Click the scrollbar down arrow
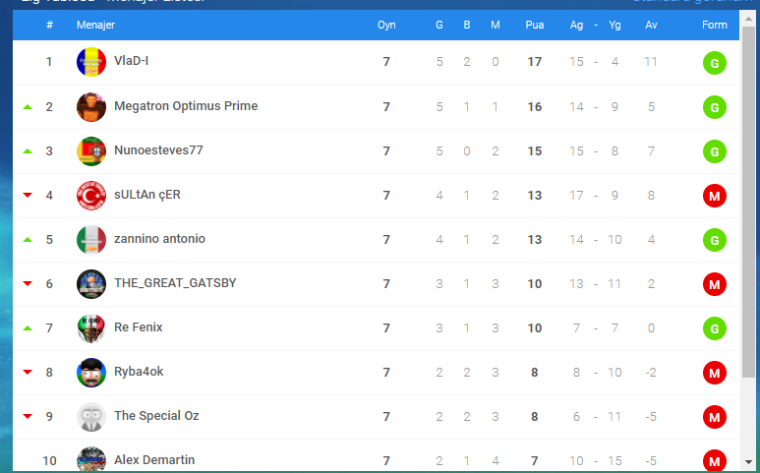 click(749, 462)
